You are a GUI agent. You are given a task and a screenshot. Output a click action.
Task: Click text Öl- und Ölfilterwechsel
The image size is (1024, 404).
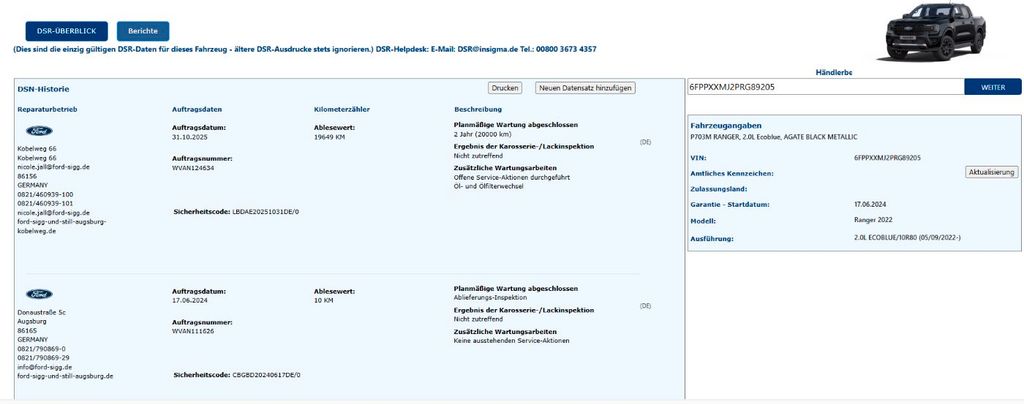pos(488,186)
